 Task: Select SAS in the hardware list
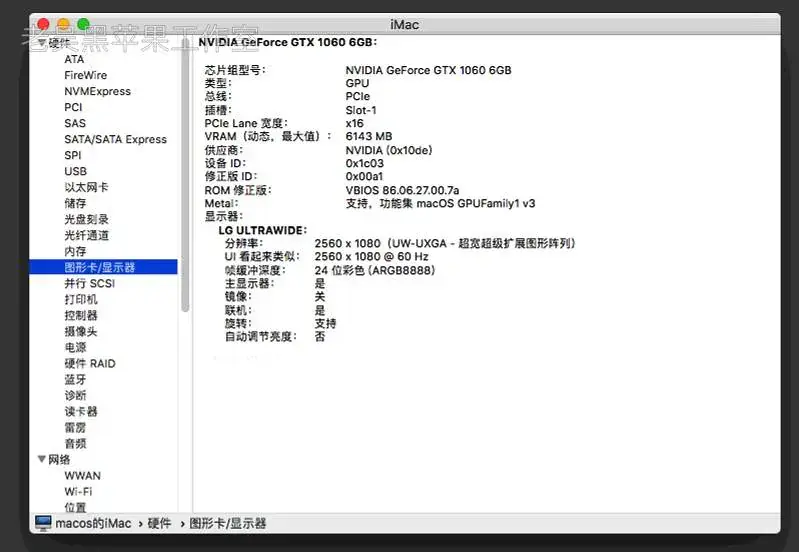click(75, 123)
